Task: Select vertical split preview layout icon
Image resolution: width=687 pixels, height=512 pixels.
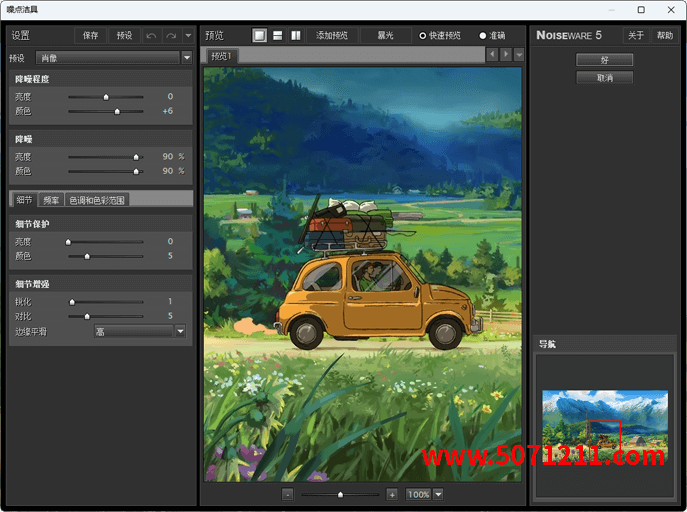Action: (x=296, y=35)
